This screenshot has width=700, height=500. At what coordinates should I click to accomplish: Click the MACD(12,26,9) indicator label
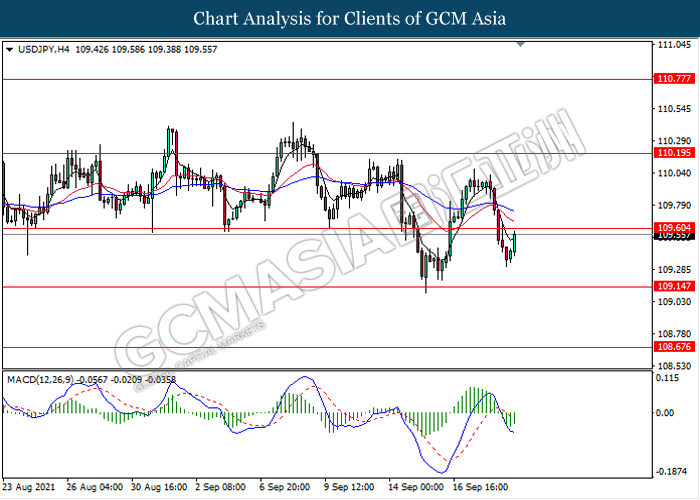(40, 380)
